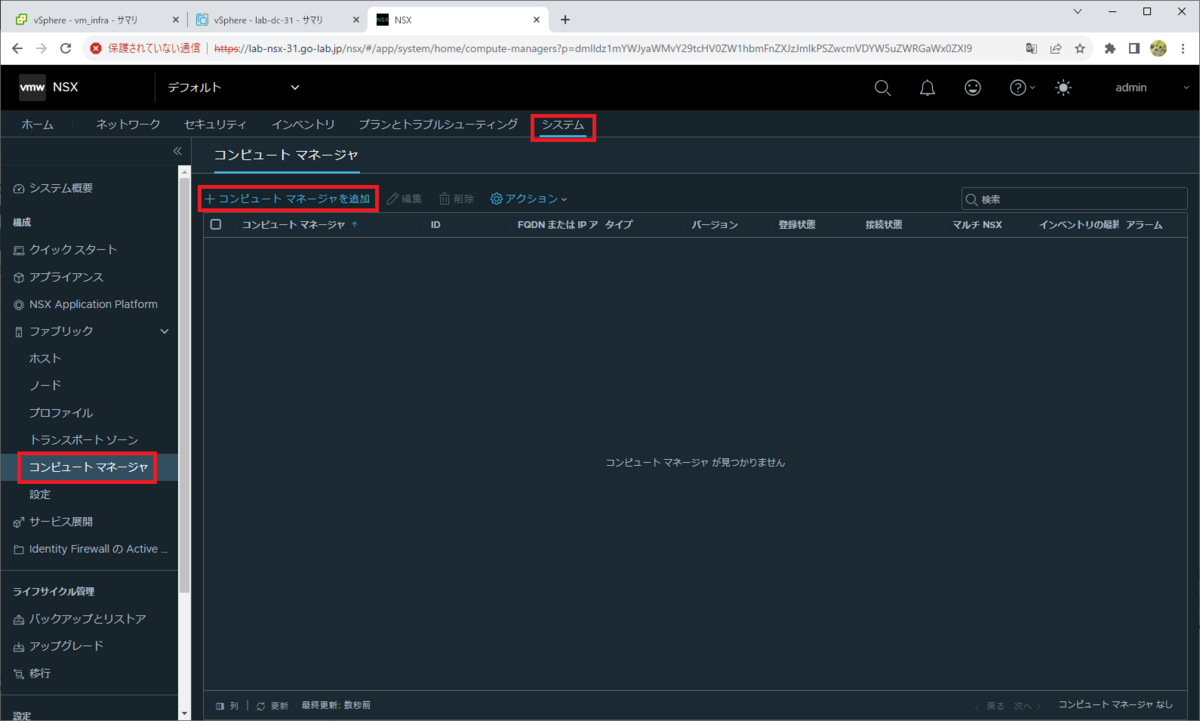
Task: Open the アクション gear dropdown
Action: 528,199
